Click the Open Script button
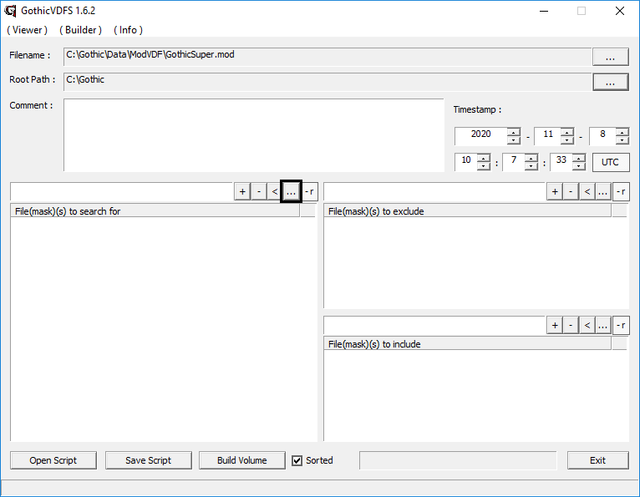Viewport: 640px width, 497px height. coord(53,460)
